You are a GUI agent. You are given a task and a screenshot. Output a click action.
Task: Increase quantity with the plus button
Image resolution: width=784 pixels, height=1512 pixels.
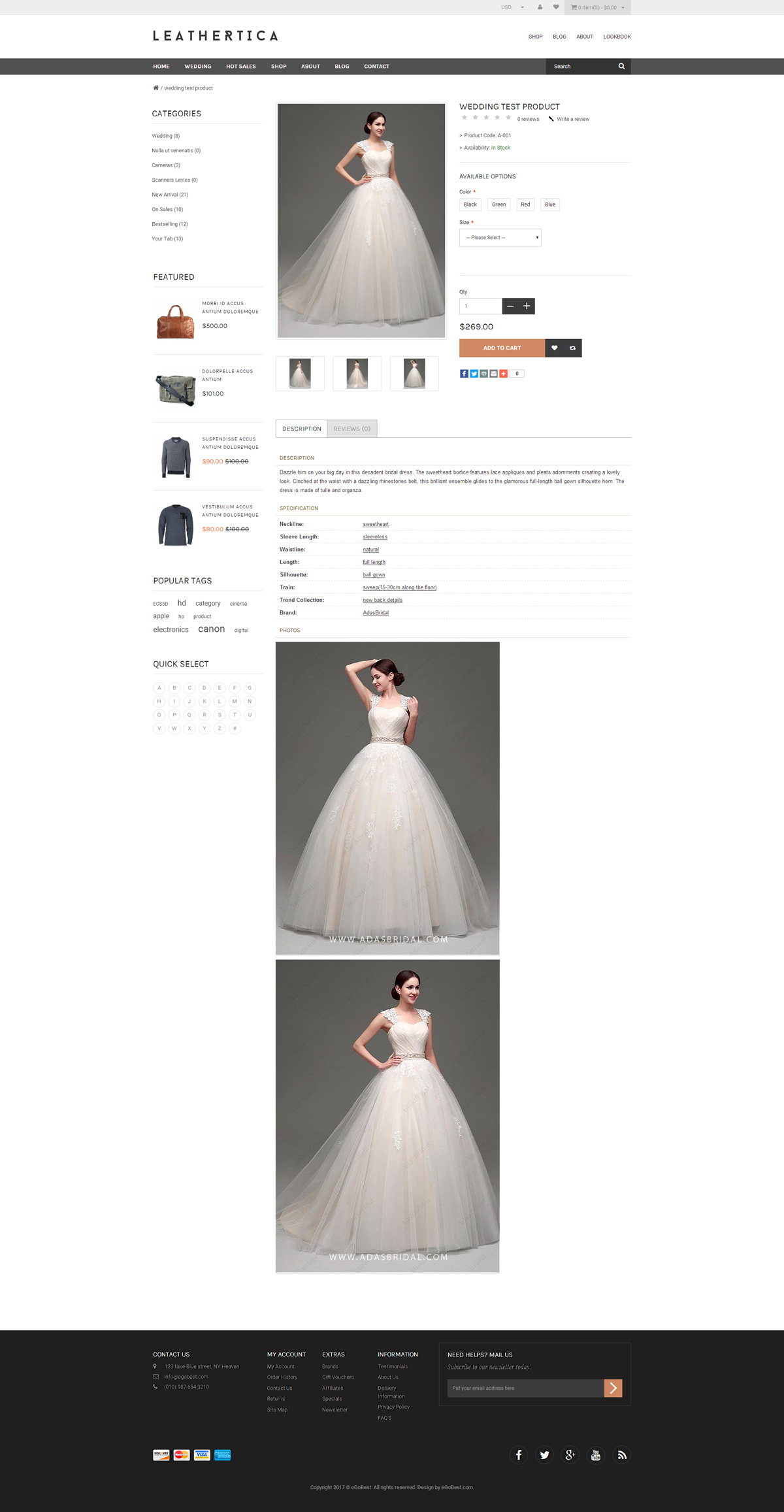point(527,306)
